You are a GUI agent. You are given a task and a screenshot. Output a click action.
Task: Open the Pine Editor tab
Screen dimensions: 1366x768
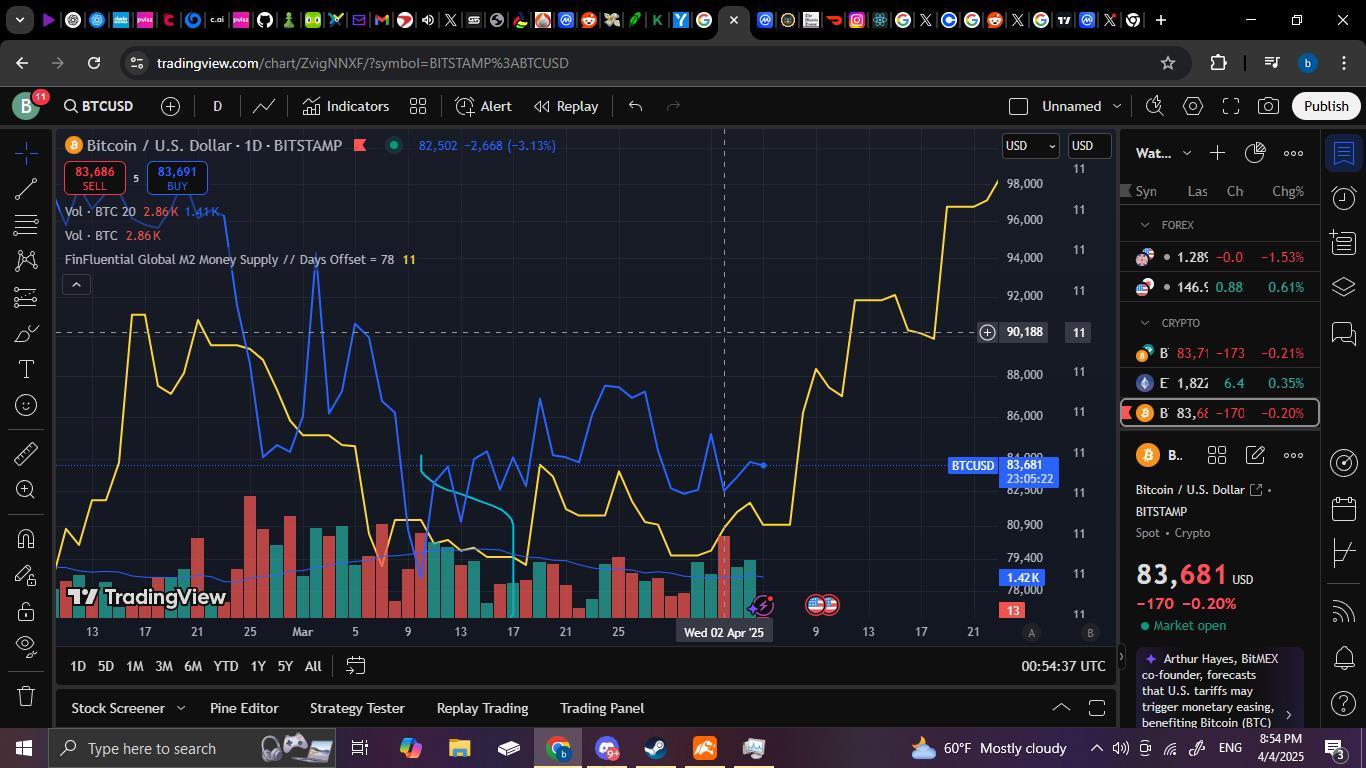point(244,708)
